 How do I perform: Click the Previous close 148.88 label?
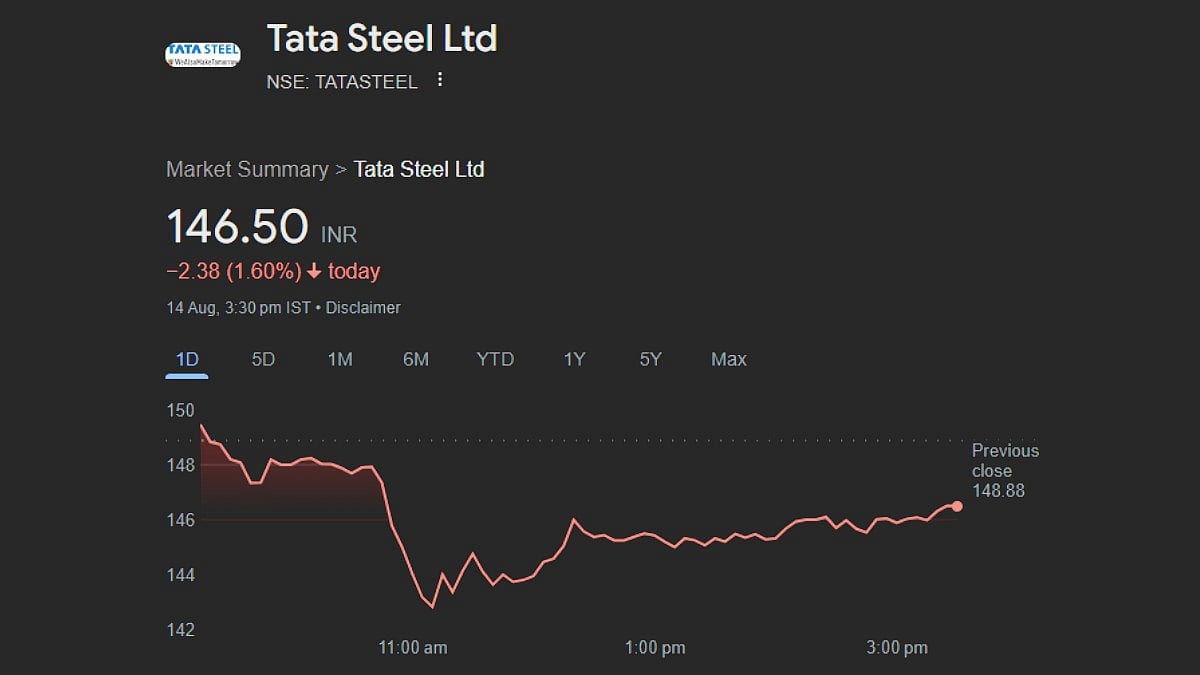click(x=1005, y=471)
